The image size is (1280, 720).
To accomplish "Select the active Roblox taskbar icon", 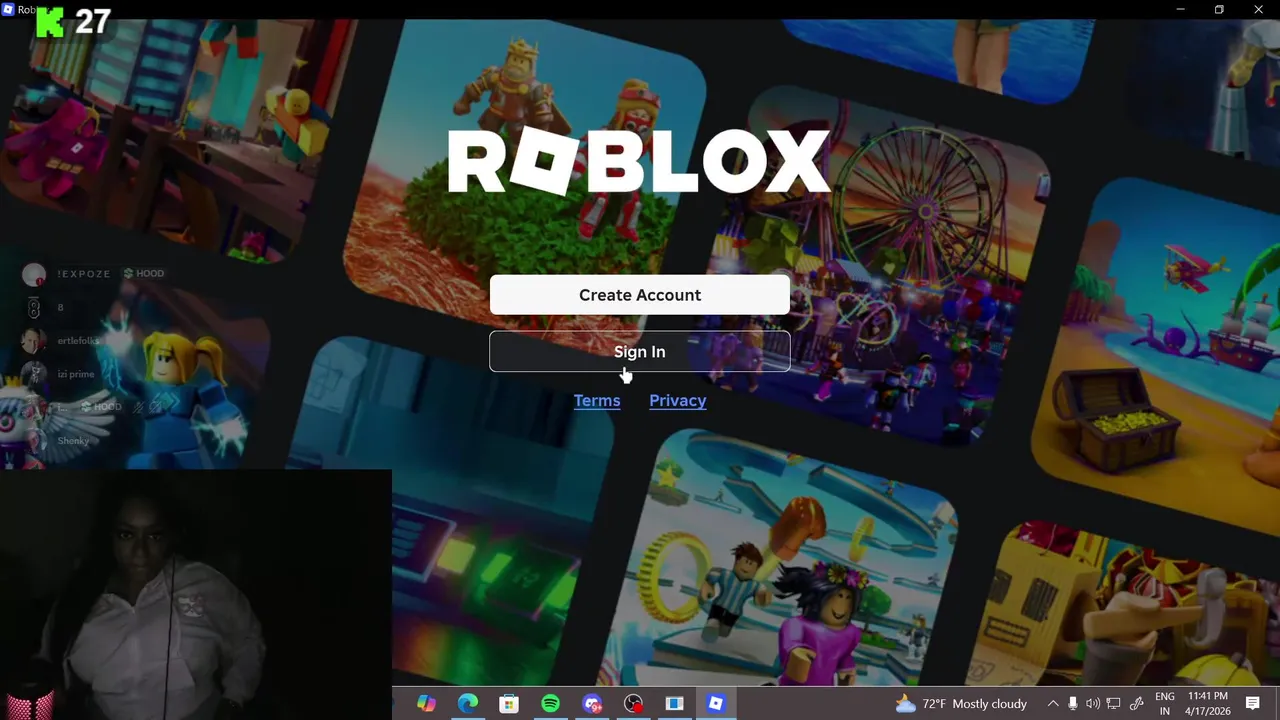I will [715, 704].
